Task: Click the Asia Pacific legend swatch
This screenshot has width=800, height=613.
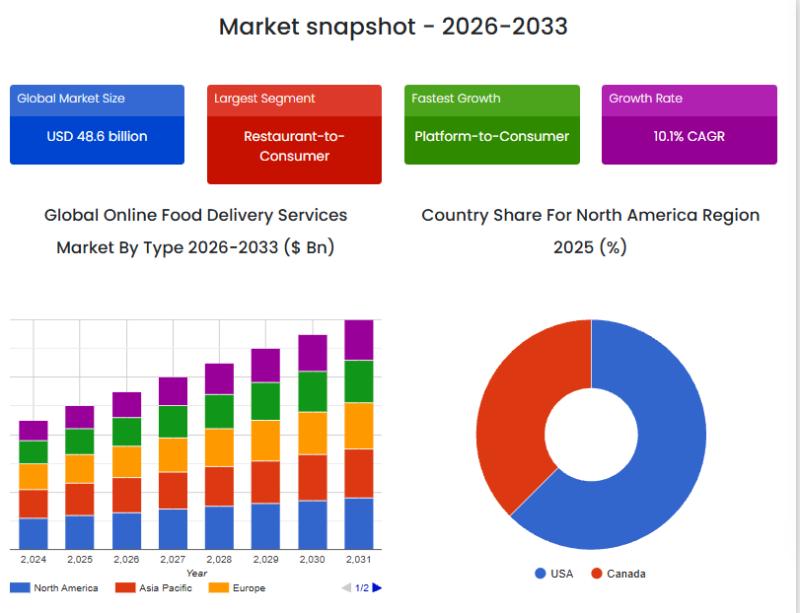Action: tap(125, 588)
